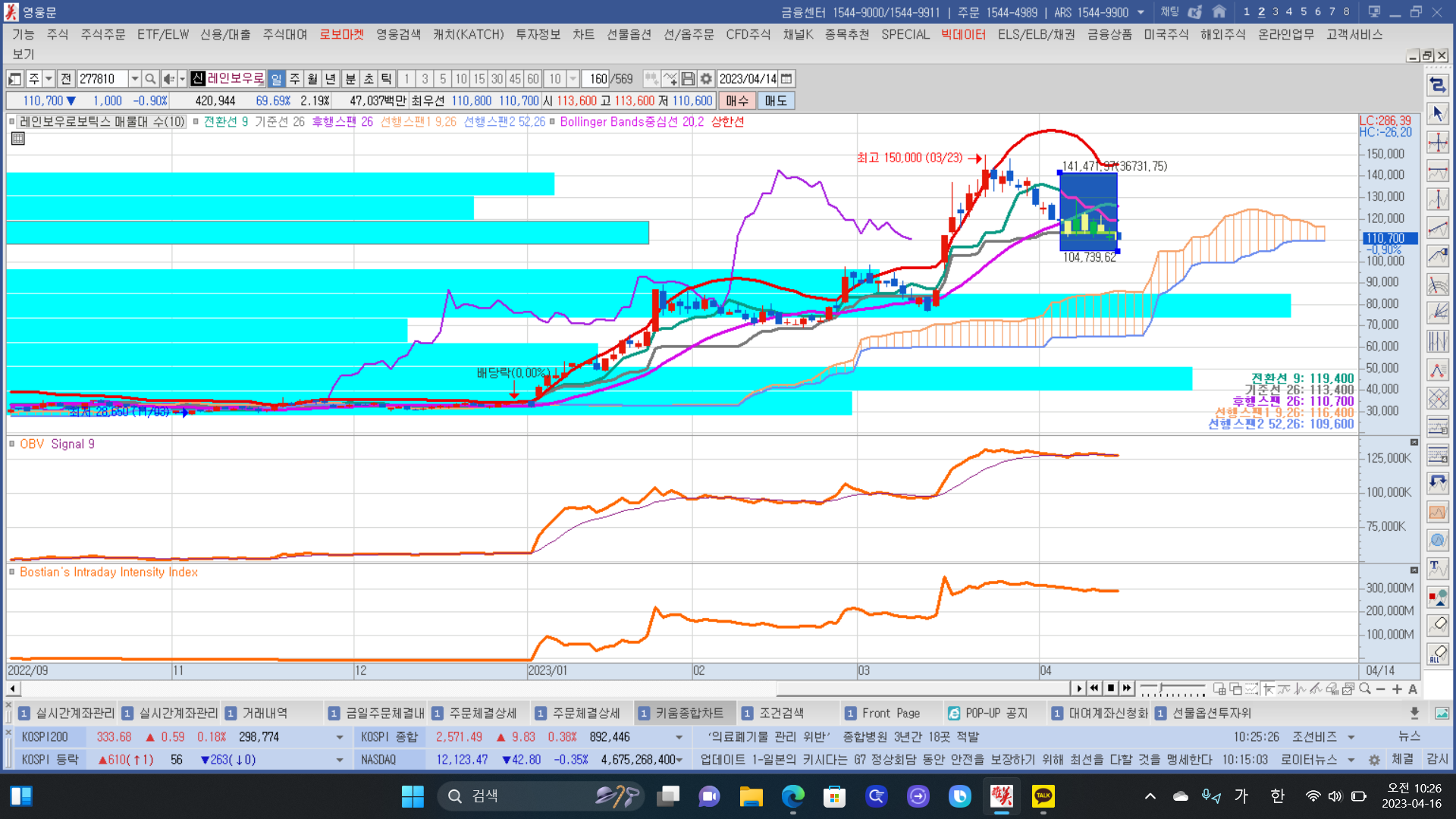Viewport: 1456px width, 819px height.
Task: Click the plus zoom-in chart icon
Action: point(1397,689)
